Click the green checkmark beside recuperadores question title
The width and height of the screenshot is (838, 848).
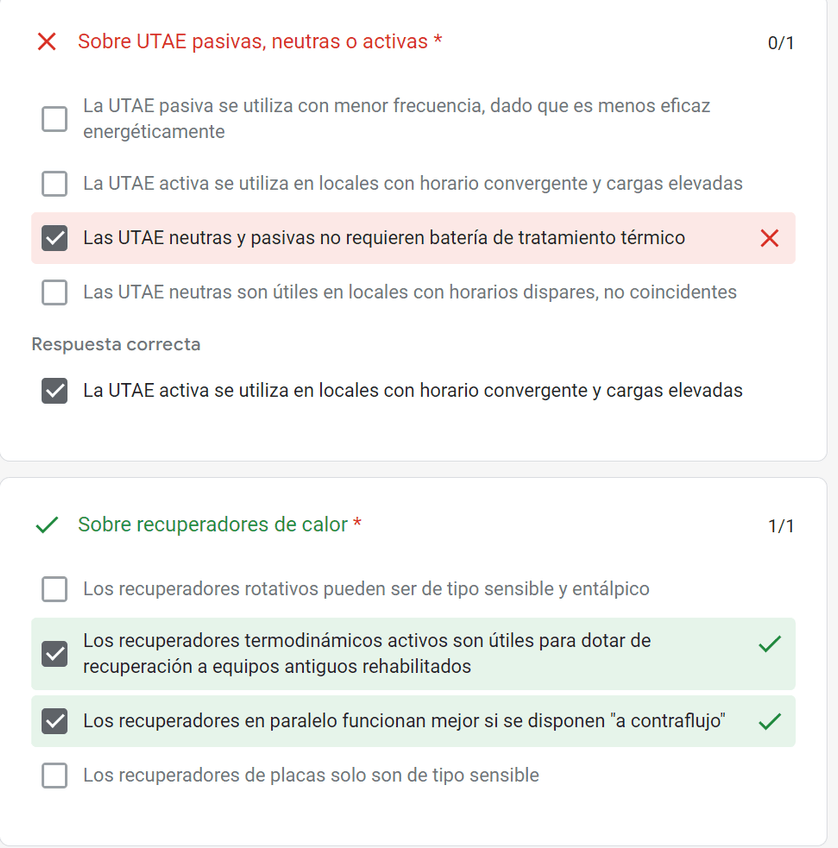coord(46,525)
